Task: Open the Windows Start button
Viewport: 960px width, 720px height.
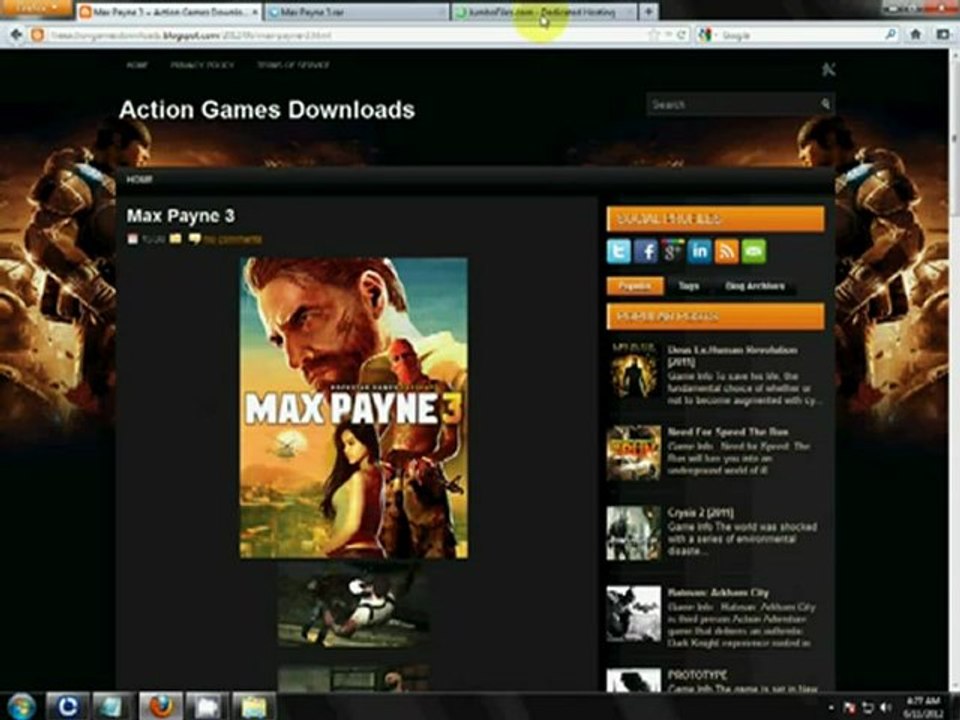Action: point(21,707)
